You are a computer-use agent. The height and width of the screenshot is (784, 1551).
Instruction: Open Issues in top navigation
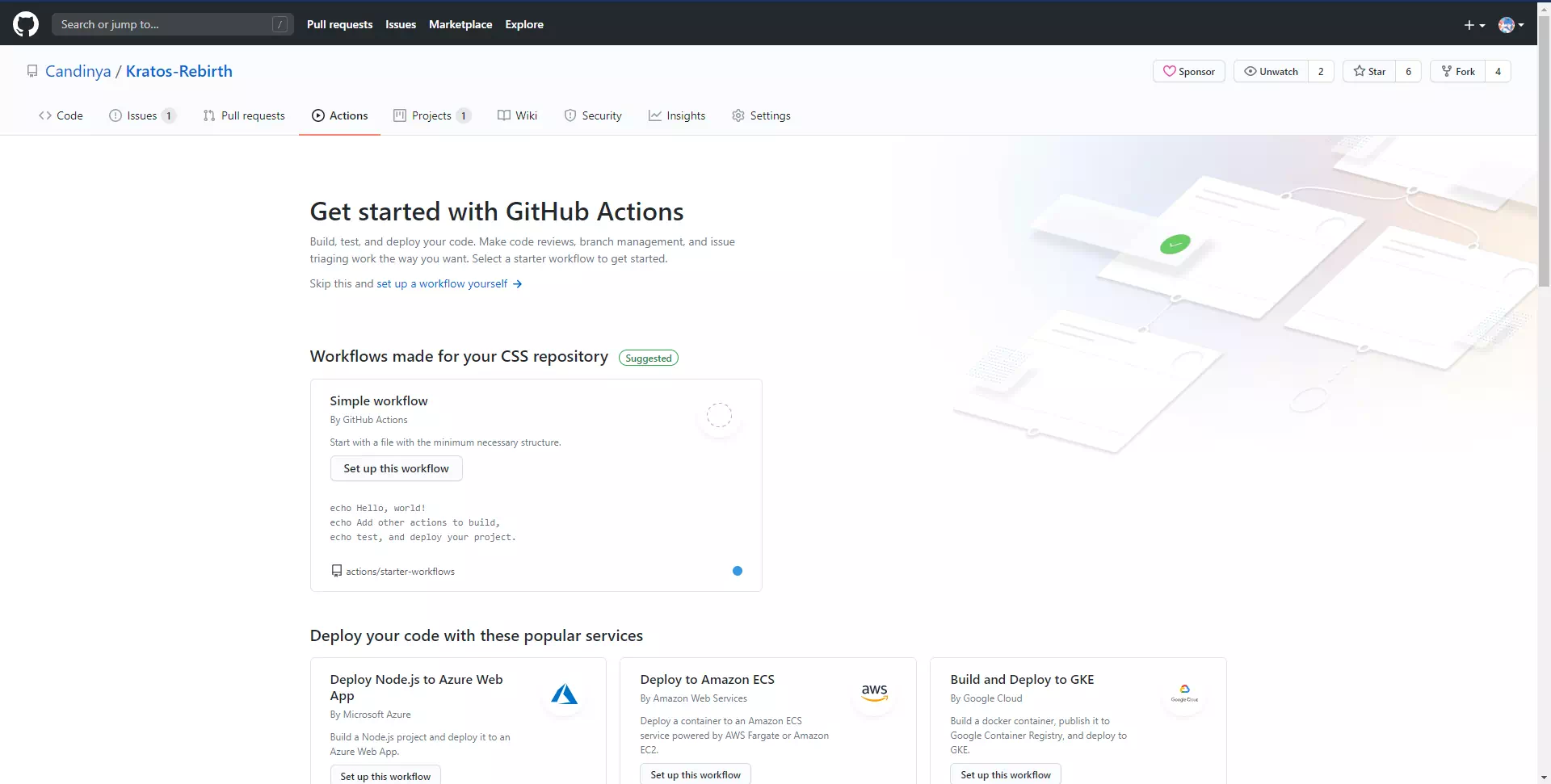click(401, 24)
